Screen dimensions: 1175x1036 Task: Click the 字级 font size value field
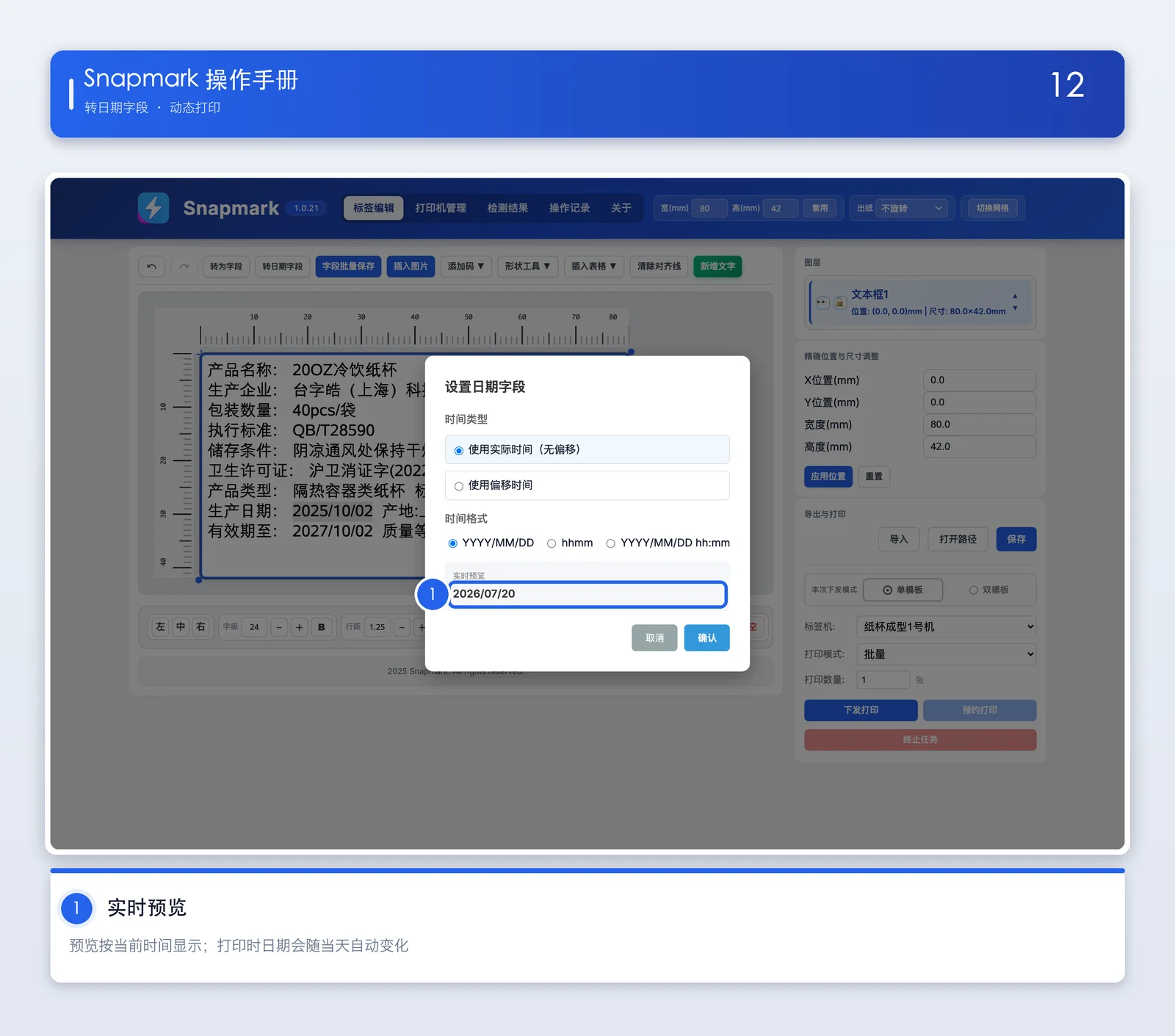pos(254,627)
